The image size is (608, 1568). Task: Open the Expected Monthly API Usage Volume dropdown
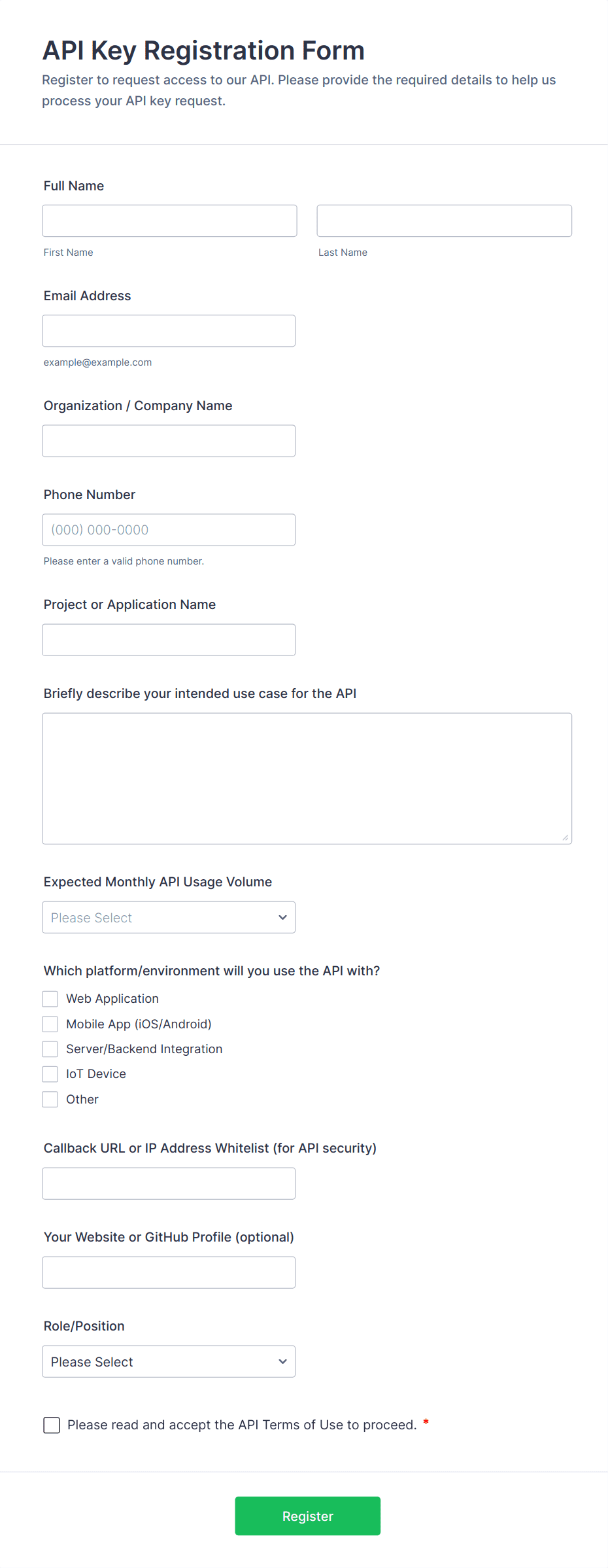pos(169,917)
